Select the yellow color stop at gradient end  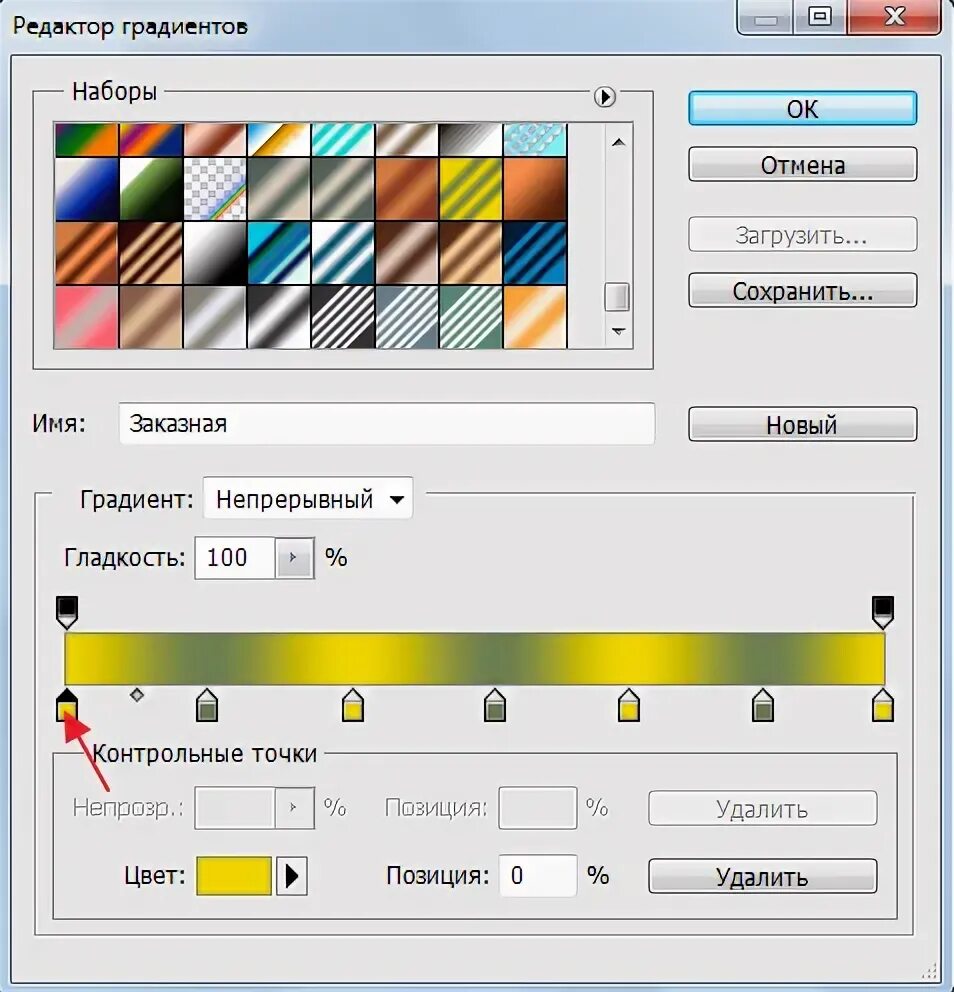tap(883, 705)
